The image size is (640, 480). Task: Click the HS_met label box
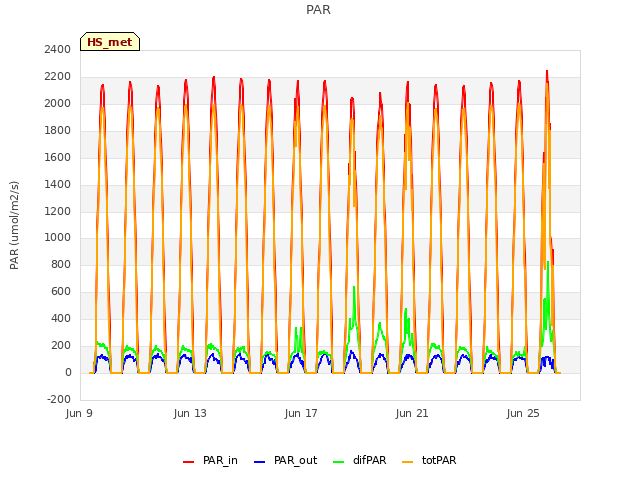point(110,42)
